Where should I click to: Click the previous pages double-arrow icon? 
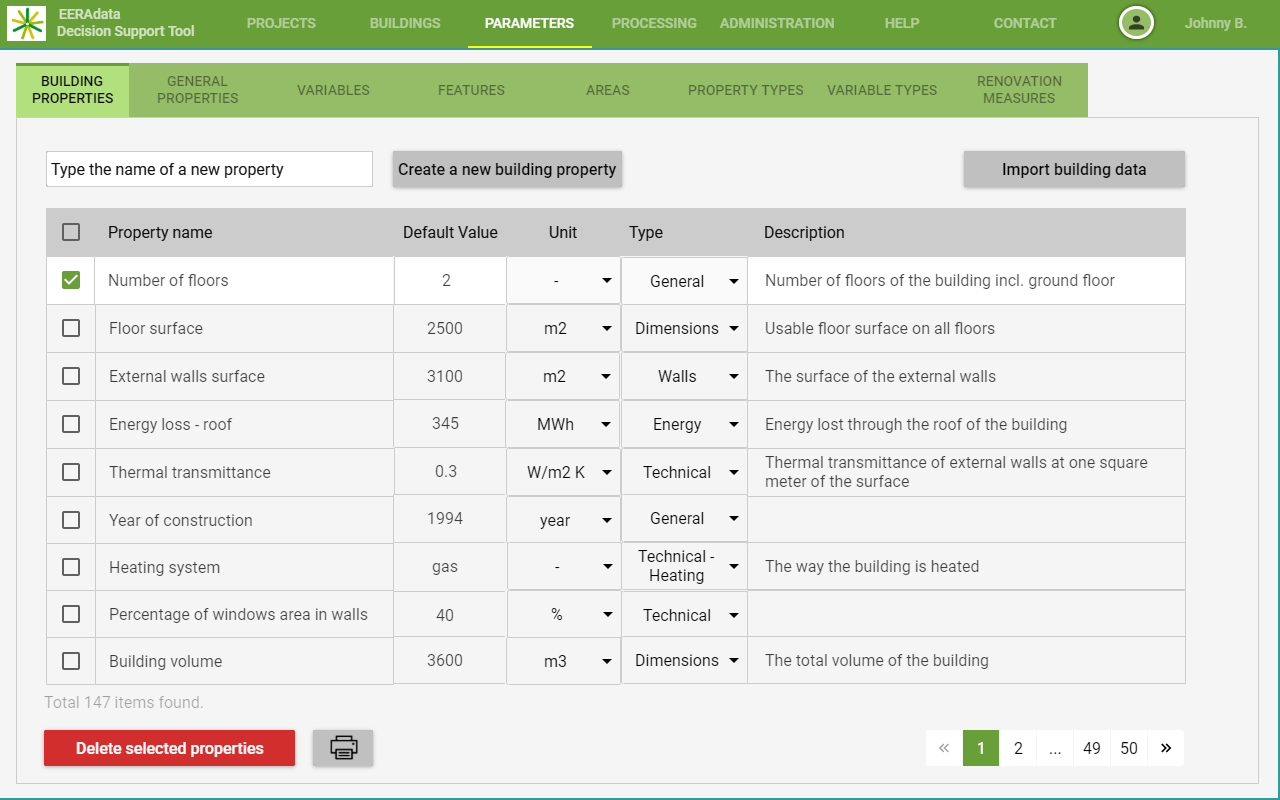pyautogui.click(x=943, y=748)
